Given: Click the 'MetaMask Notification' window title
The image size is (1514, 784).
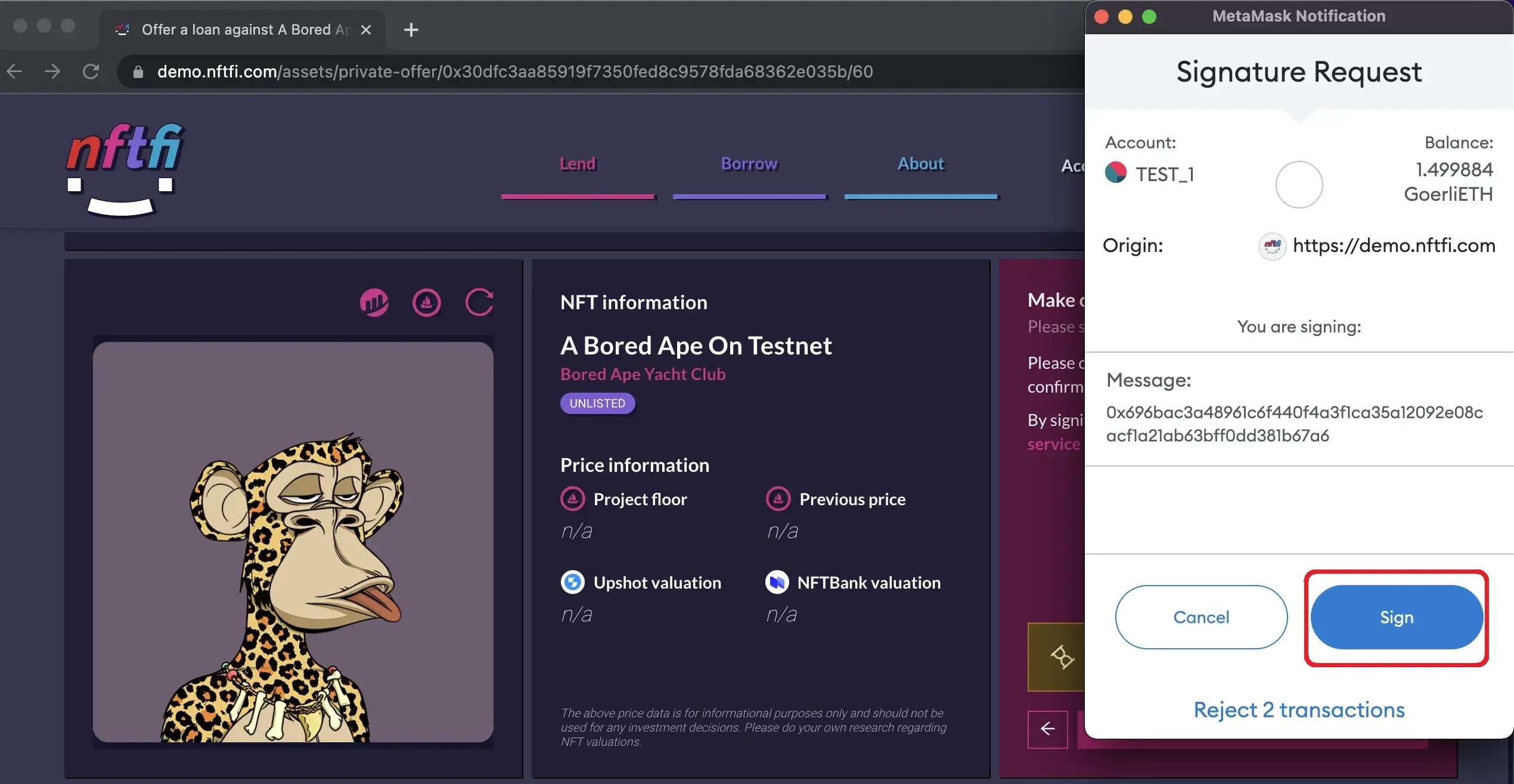Looking at the screenshot, I should pyautogui.click(x=1299, y=16).
